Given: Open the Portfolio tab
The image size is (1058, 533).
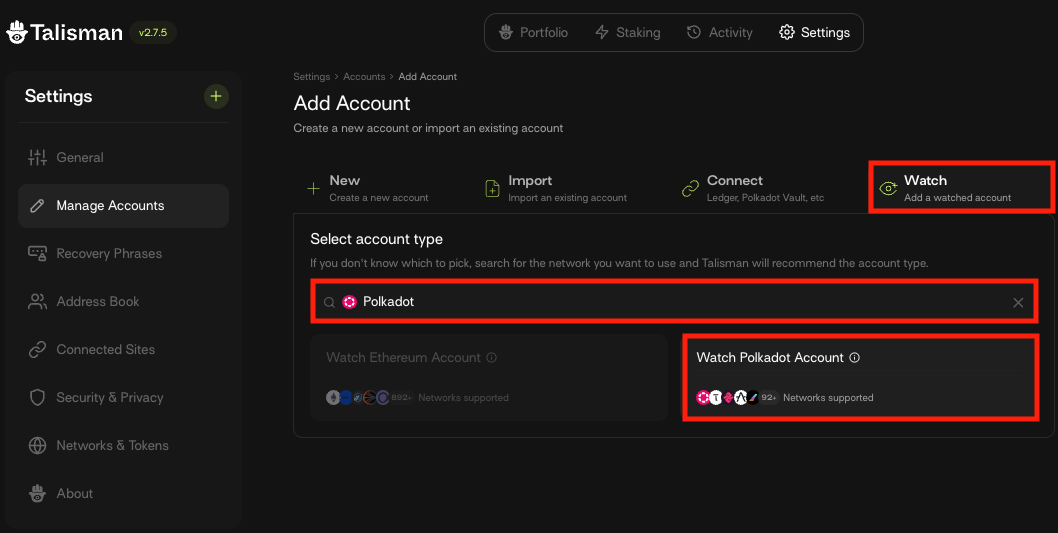Looking at the screenshot, I should click(x=533, y=32).
